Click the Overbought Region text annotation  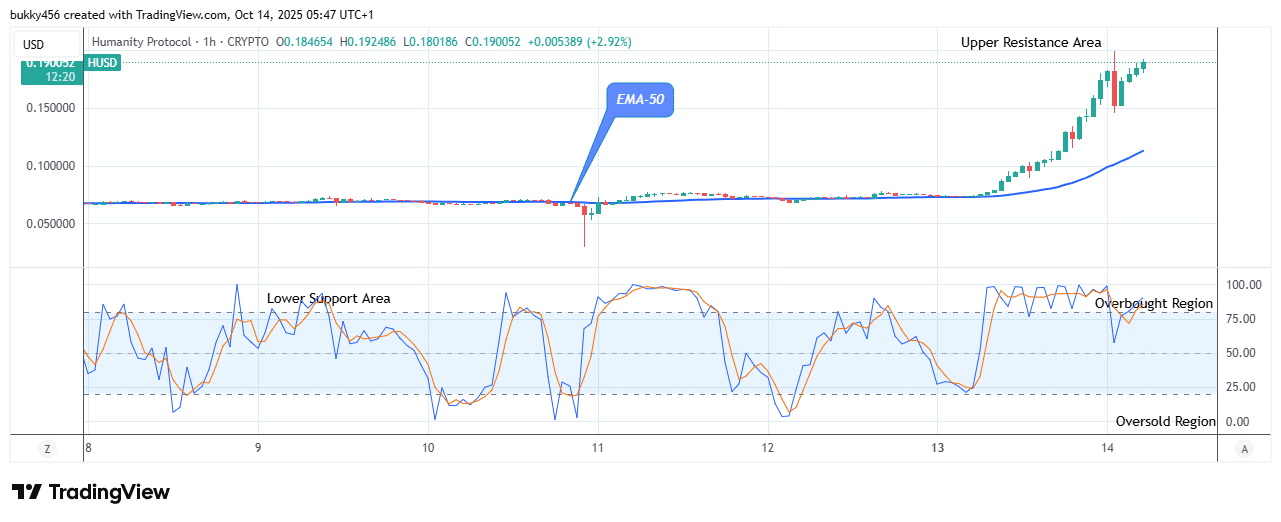coord(1153,303)
